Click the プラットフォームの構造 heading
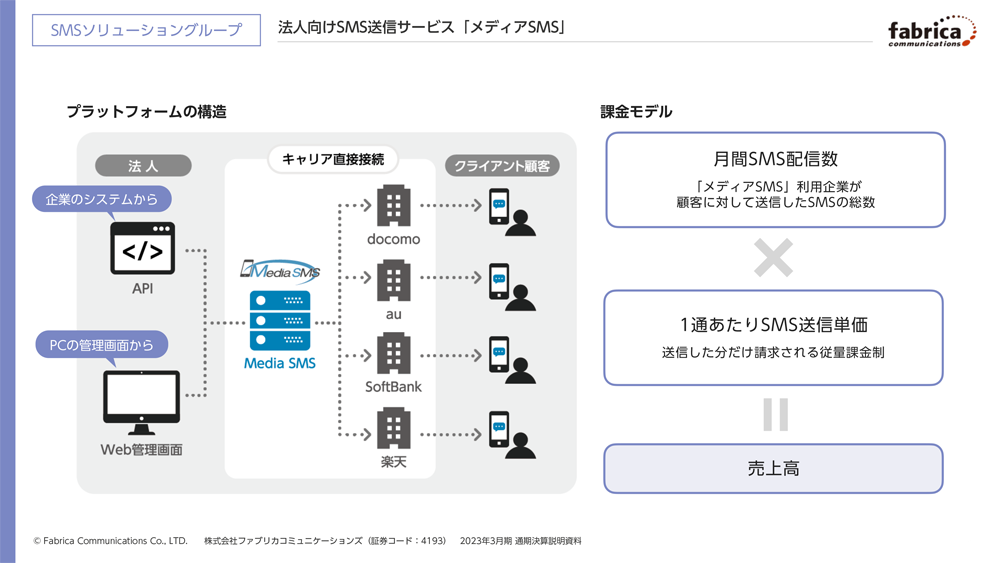Screen dimensions: 1000x563 pyautogui.click(x=147, y=112)
